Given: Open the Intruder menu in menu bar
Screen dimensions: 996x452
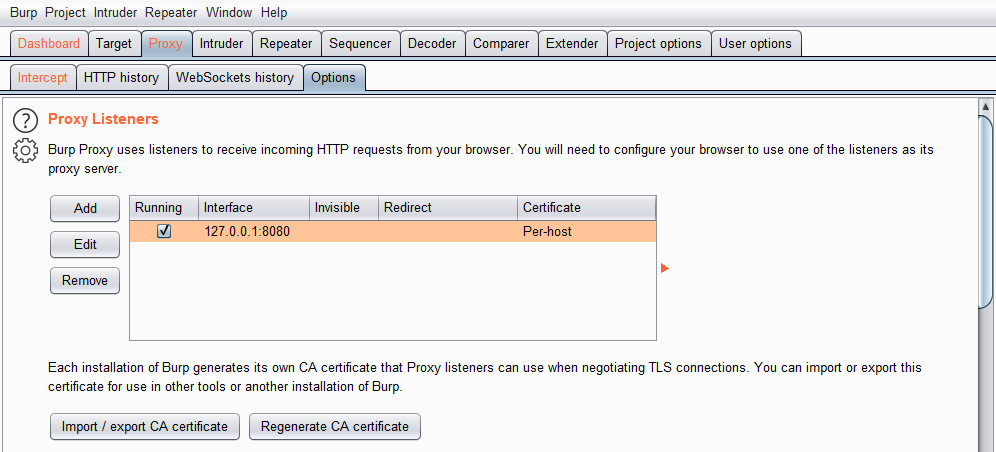Looking at the screenshot, I should (114, 12).
